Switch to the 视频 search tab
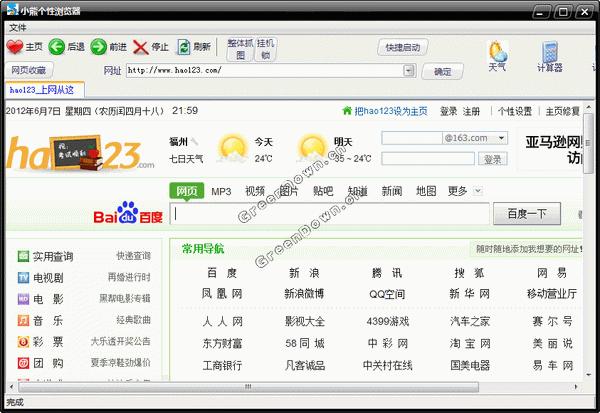The width and height of the screenshot is (600, 413). pyautogui.click(x=255, y=191)
